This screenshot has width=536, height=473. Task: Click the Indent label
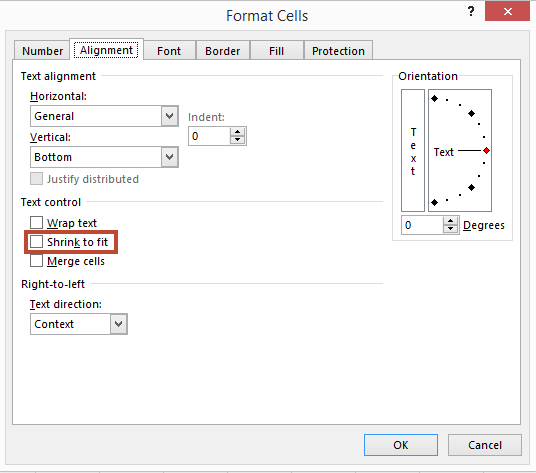point(206,117)
